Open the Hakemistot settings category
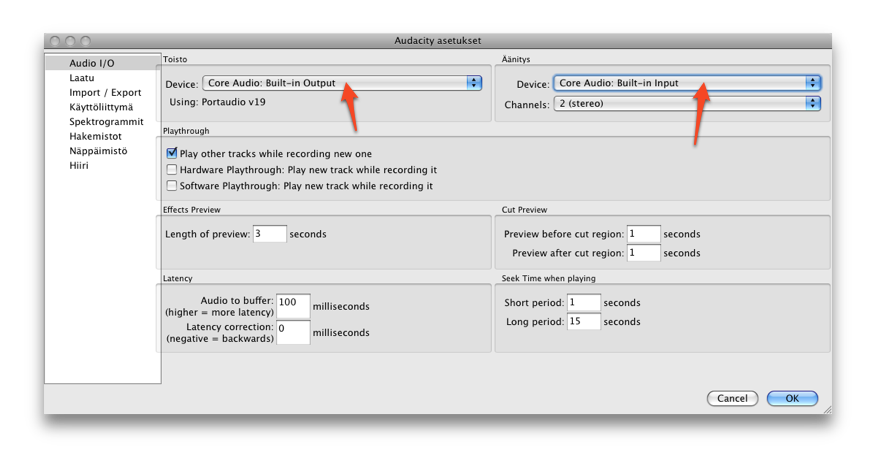Screen dimensions: 876x469 point(95,136)
